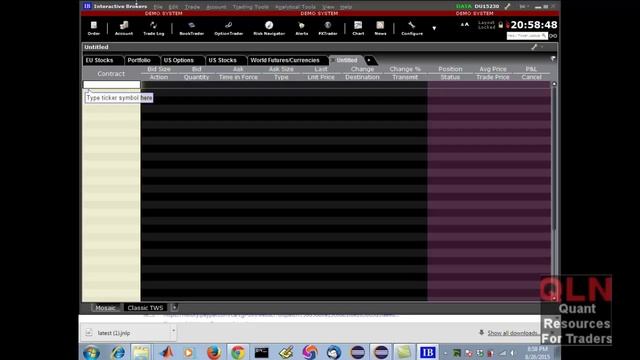The height and width of the screenshot is (360, 640).
Task: Expand latest (1).jnlp download options arrow
Action: pyautogui.click(x=173, y=331)
